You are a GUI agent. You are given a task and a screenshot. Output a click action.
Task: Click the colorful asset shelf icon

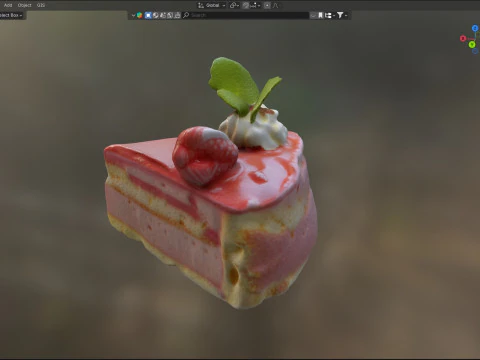tap(139, 15)
